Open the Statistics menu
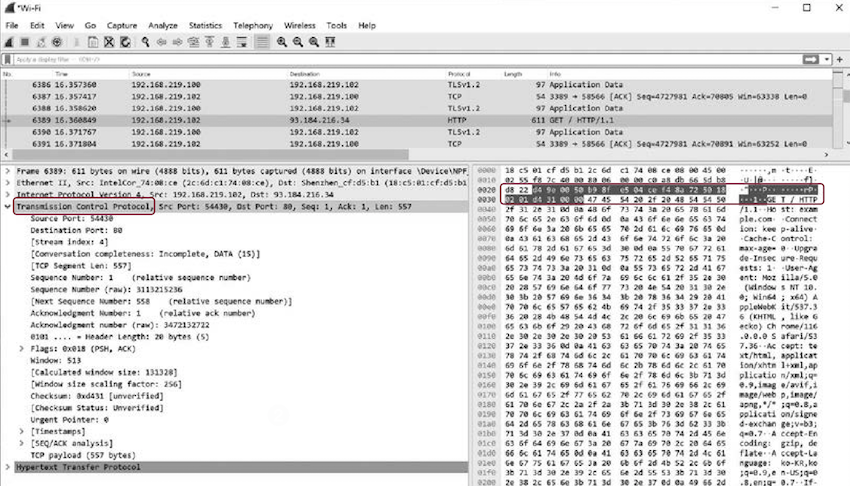The width and height of the screenshot is (850, 486). click(x=205, y=25)
